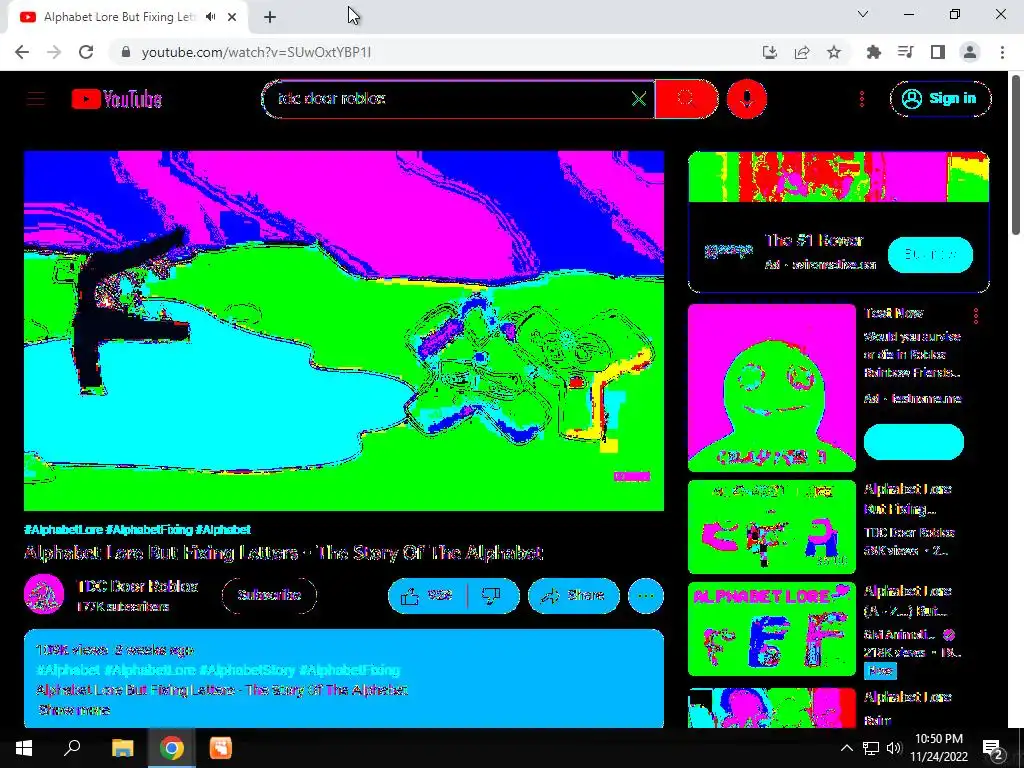This screenshot has height=768, width=1024.
Task: Open ALPHABET LORE (A-Z) recommended thumbnail
Action: (771, 629)
